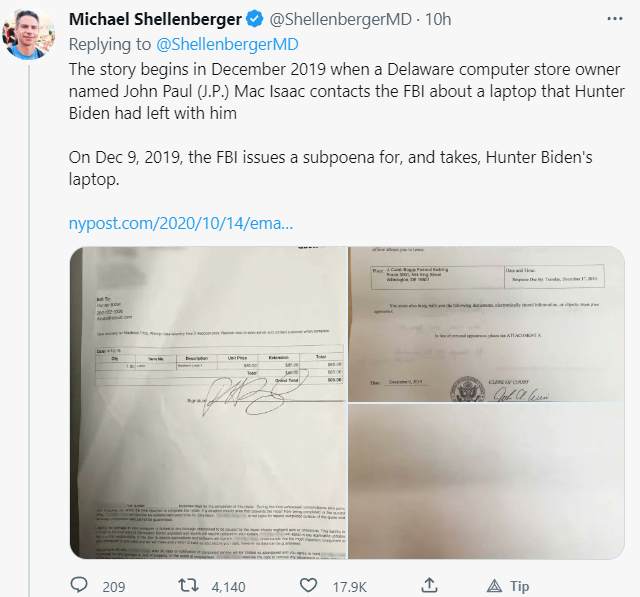Click the 209 replies count

(x=113, y=586)
